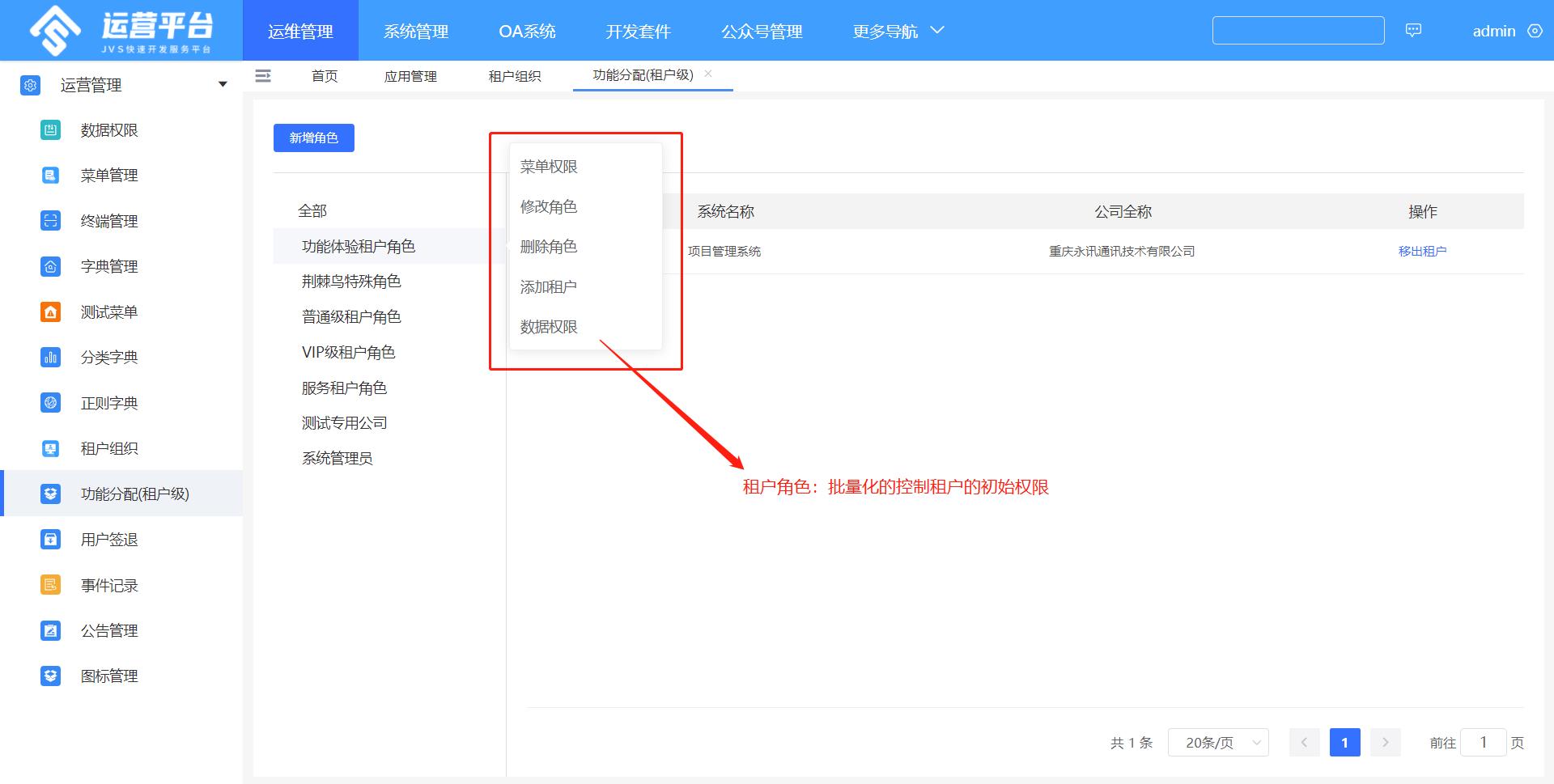Open the 运维管理 top navigation
1554x784 pixels.
300,31
